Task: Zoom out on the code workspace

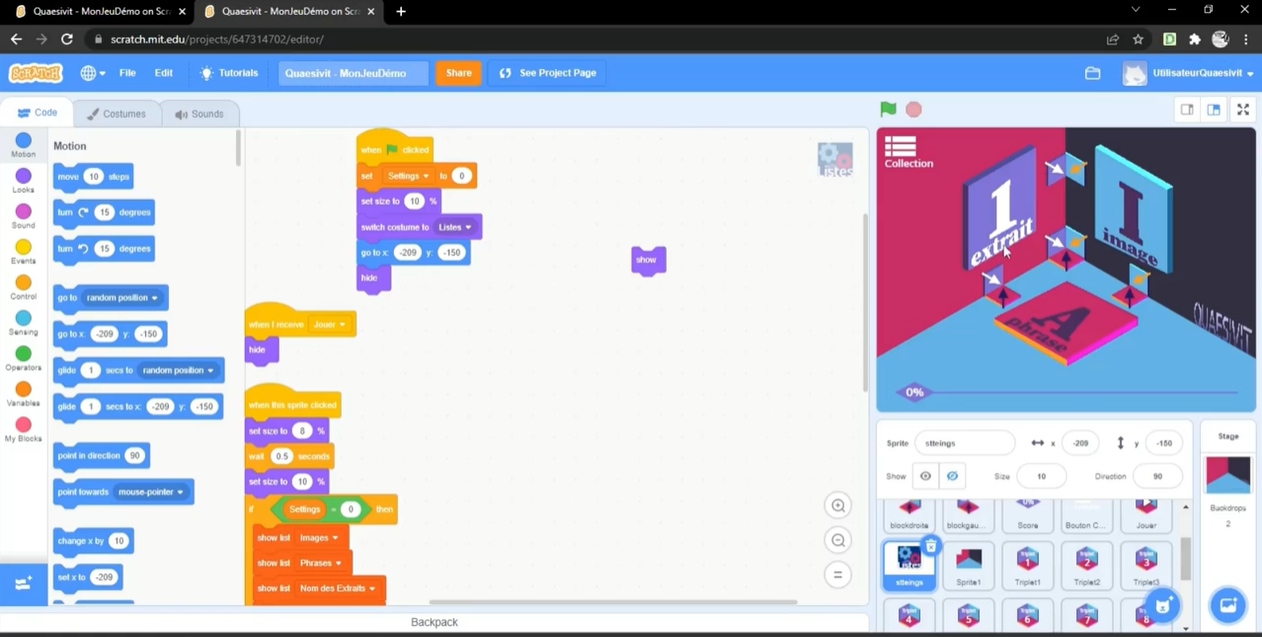Action: click(x=838, y=541)
